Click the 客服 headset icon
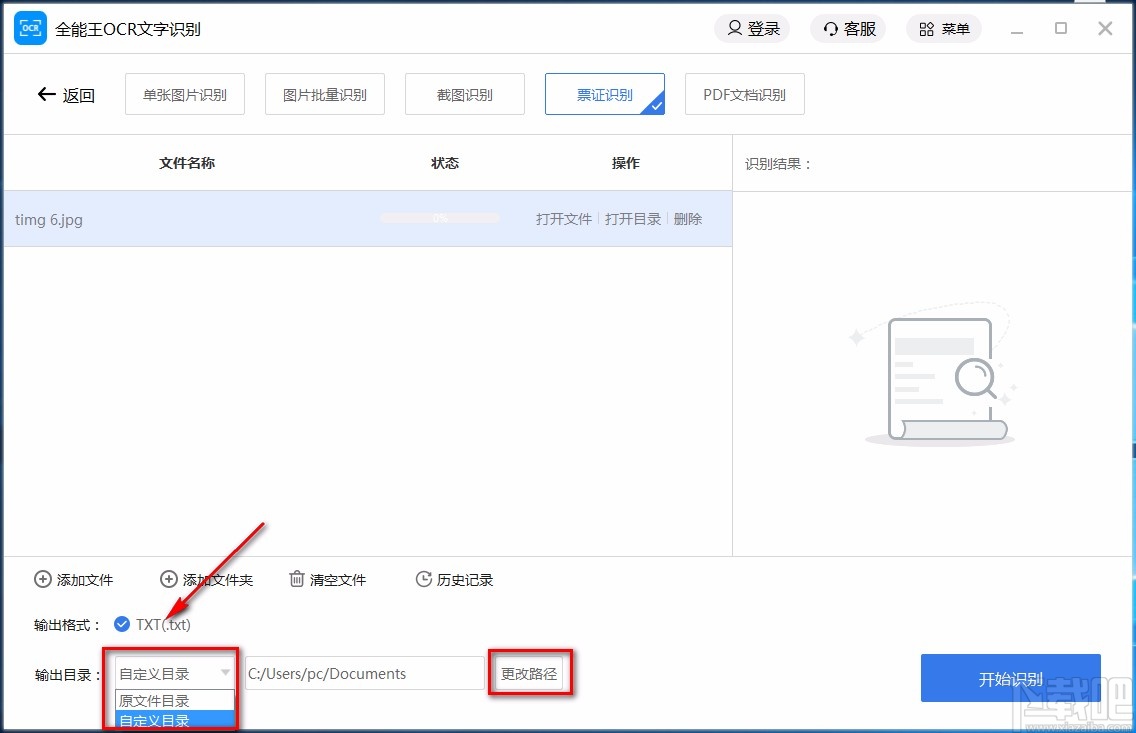Viewport: 1136px width, 733px height. pyautogui.click(x=829, y=28)
